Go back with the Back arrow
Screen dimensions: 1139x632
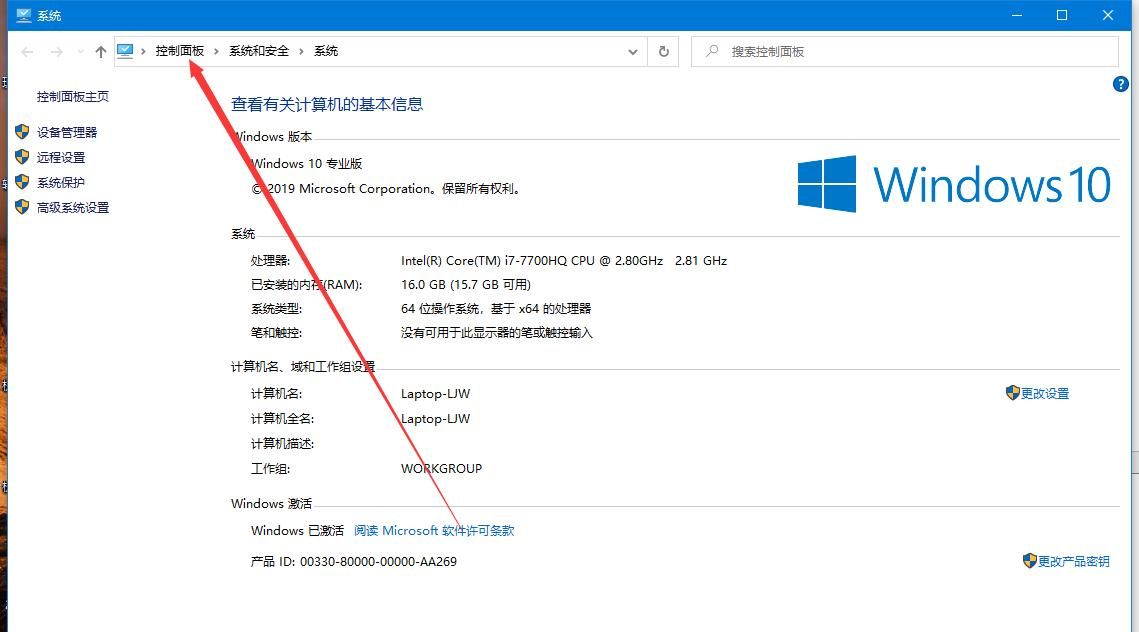coord(28,52)
